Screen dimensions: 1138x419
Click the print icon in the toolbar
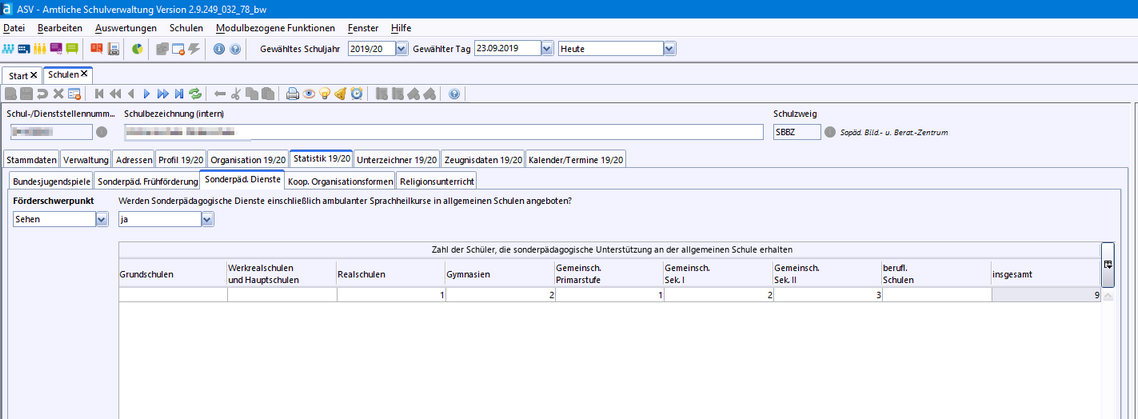coord(292,94)
